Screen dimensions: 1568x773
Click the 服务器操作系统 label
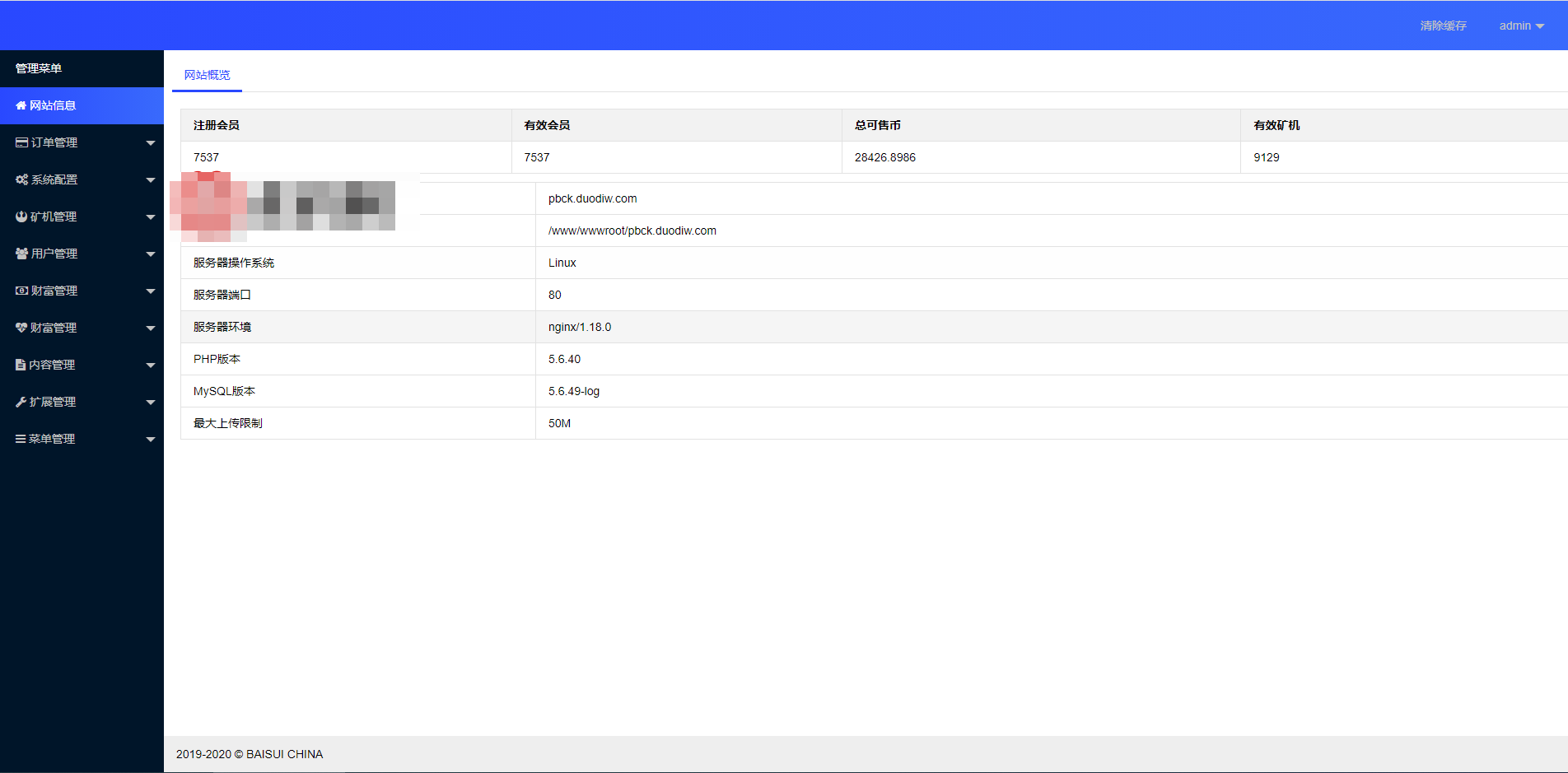pyautogui.click(x=234, y=263)
